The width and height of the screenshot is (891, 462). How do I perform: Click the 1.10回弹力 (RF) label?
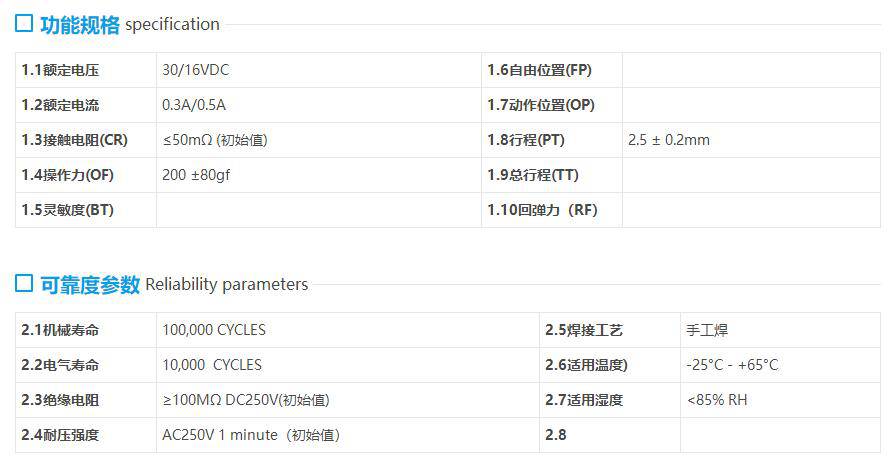[542, 210]
